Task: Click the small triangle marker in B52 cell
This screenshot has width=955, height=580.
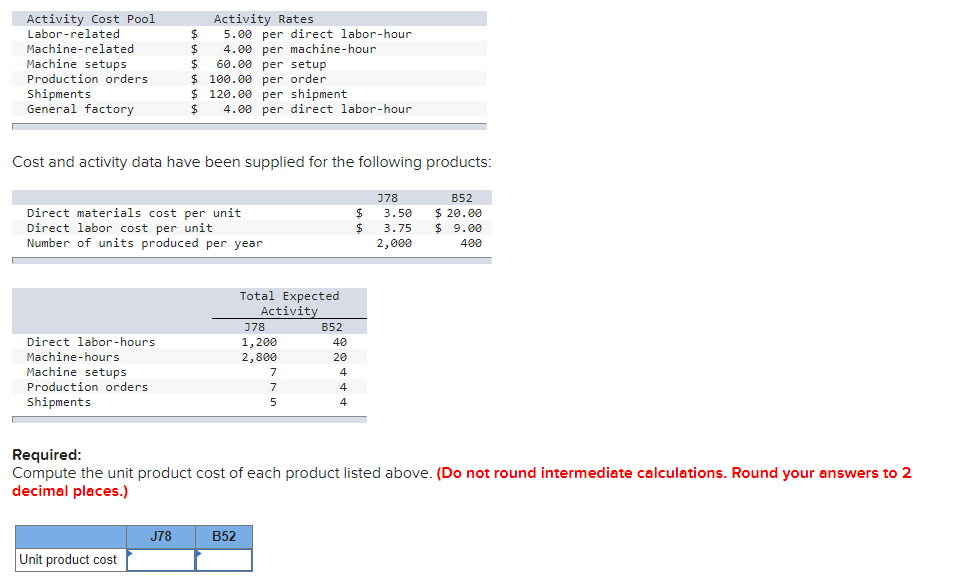Action: point(198,553)
